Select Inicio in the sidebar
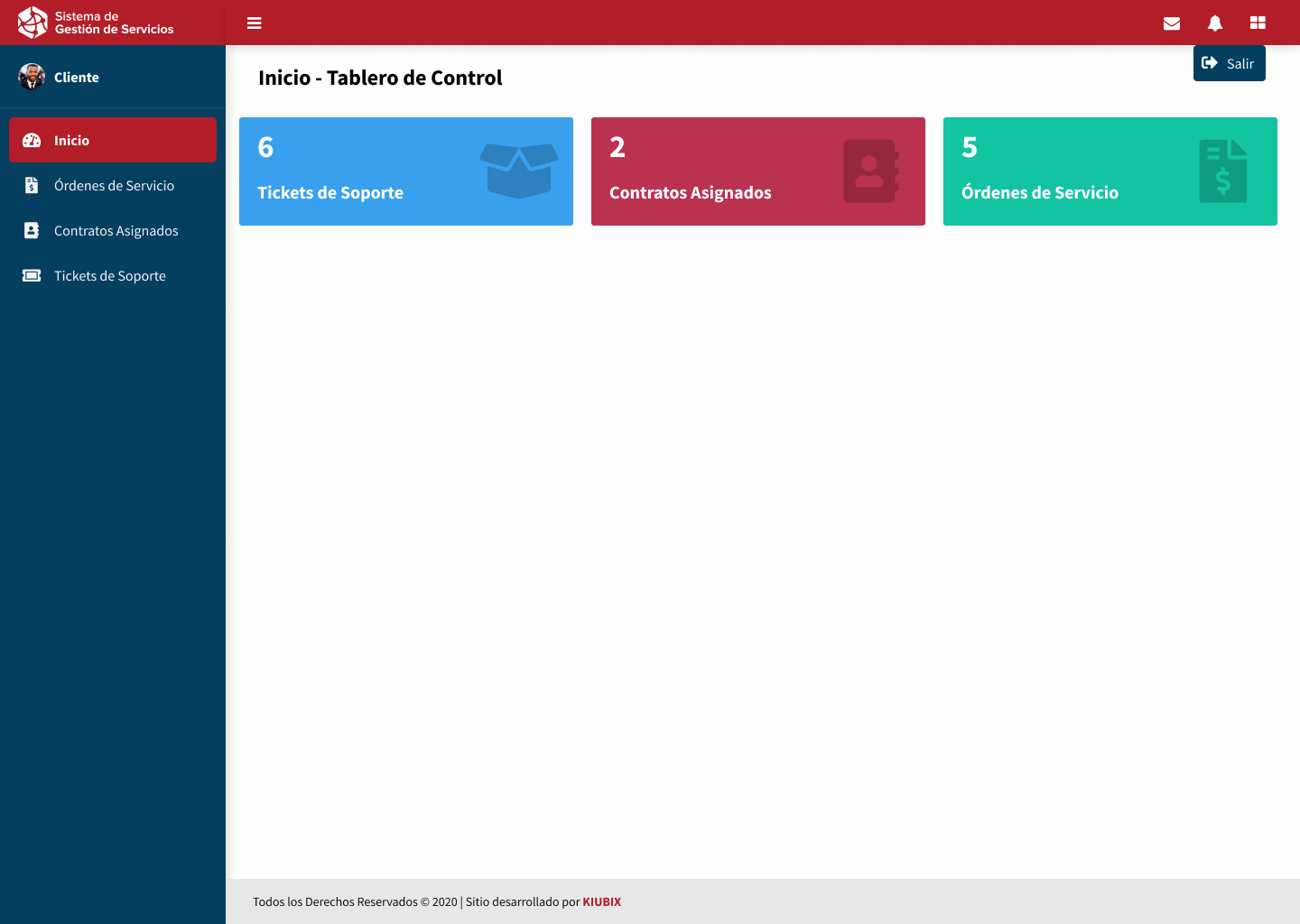This screenshot has height=924, width=1300. [113, 140]
